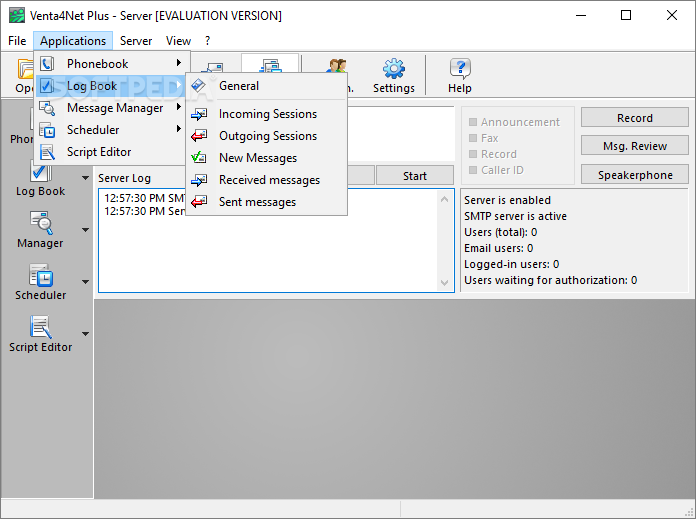Click the General submenu icon

[198, 86]
